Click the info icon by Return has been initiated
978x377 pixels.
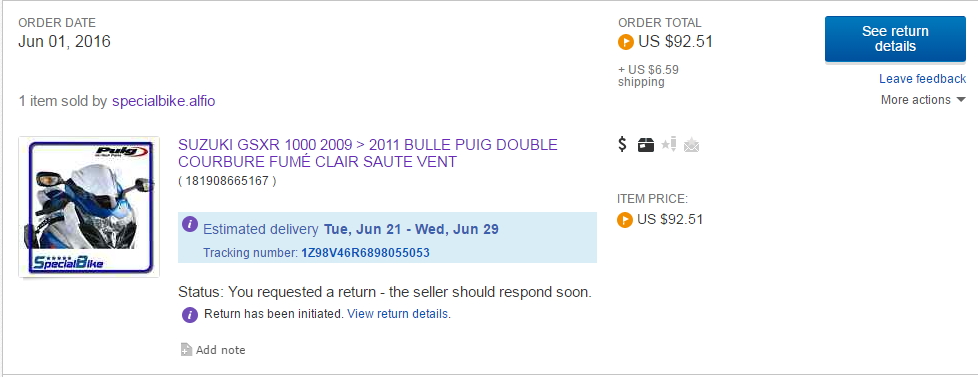click(x=190, y=315)
